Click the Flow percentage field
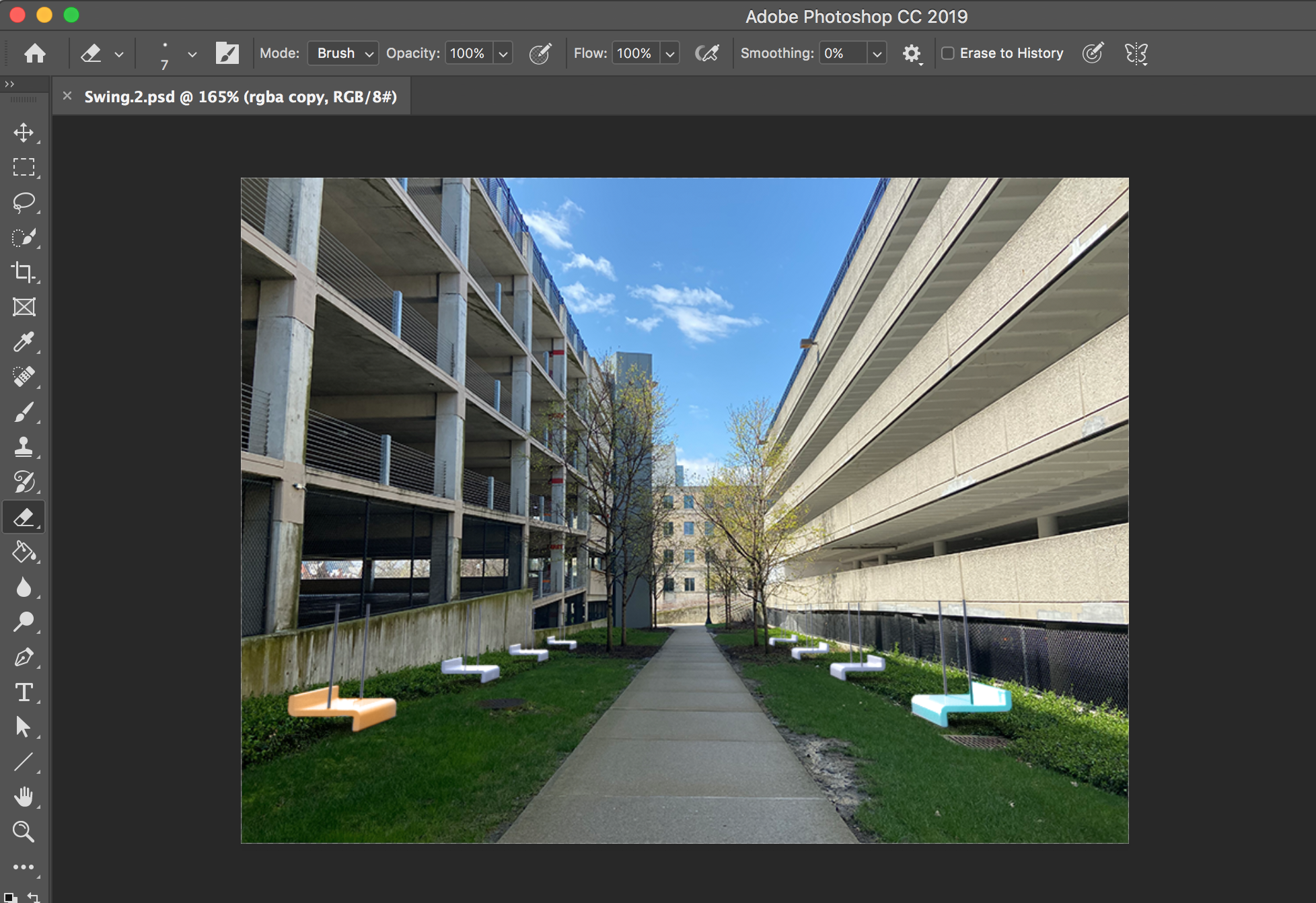 (x=634, y=53)
